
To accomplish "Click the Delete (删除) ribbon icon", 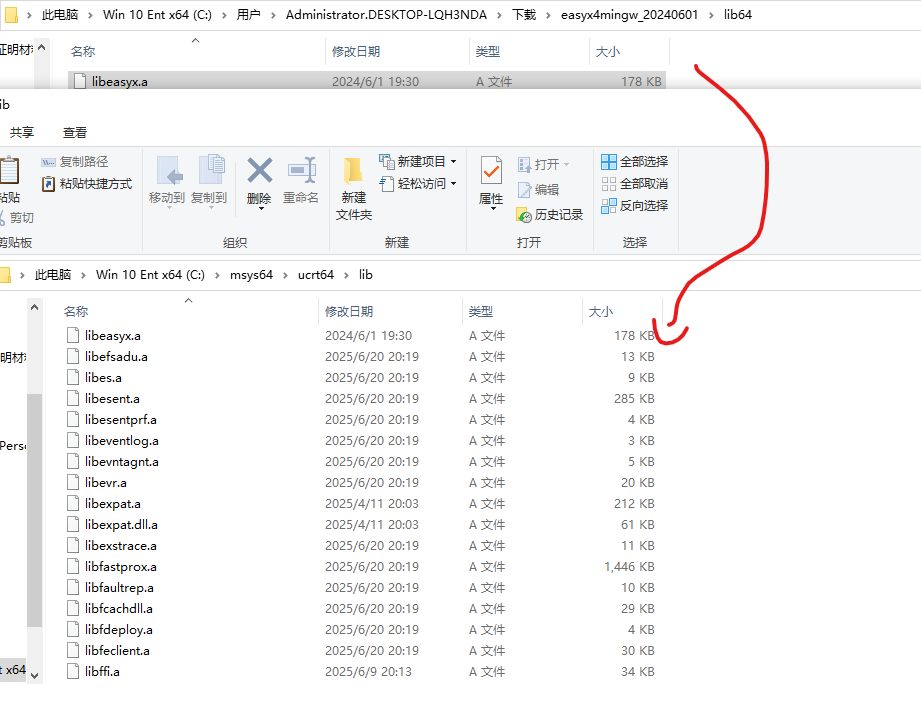I will [259, 171].
